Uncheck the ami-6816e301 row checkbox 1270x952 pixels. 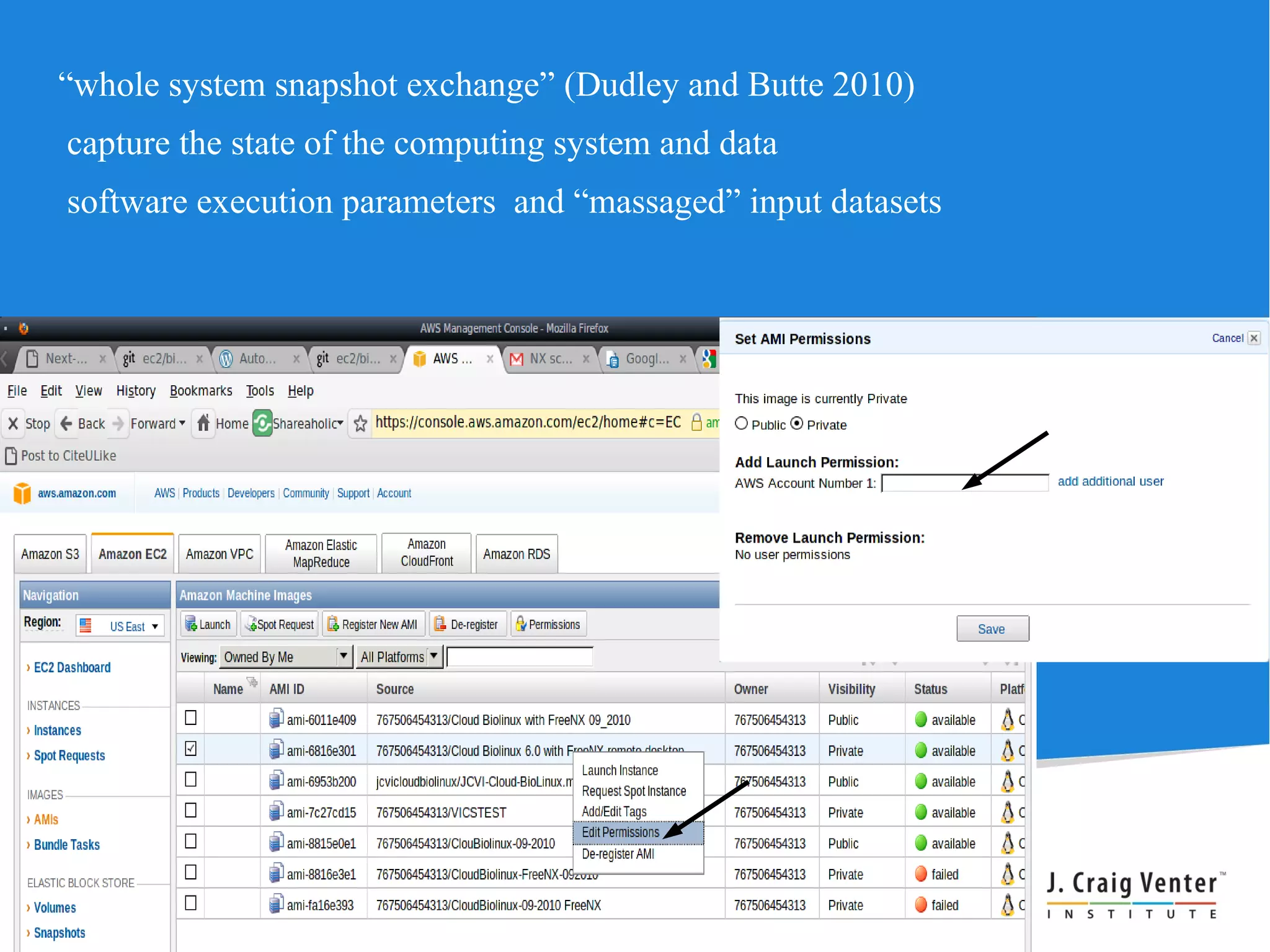point(191,749)
